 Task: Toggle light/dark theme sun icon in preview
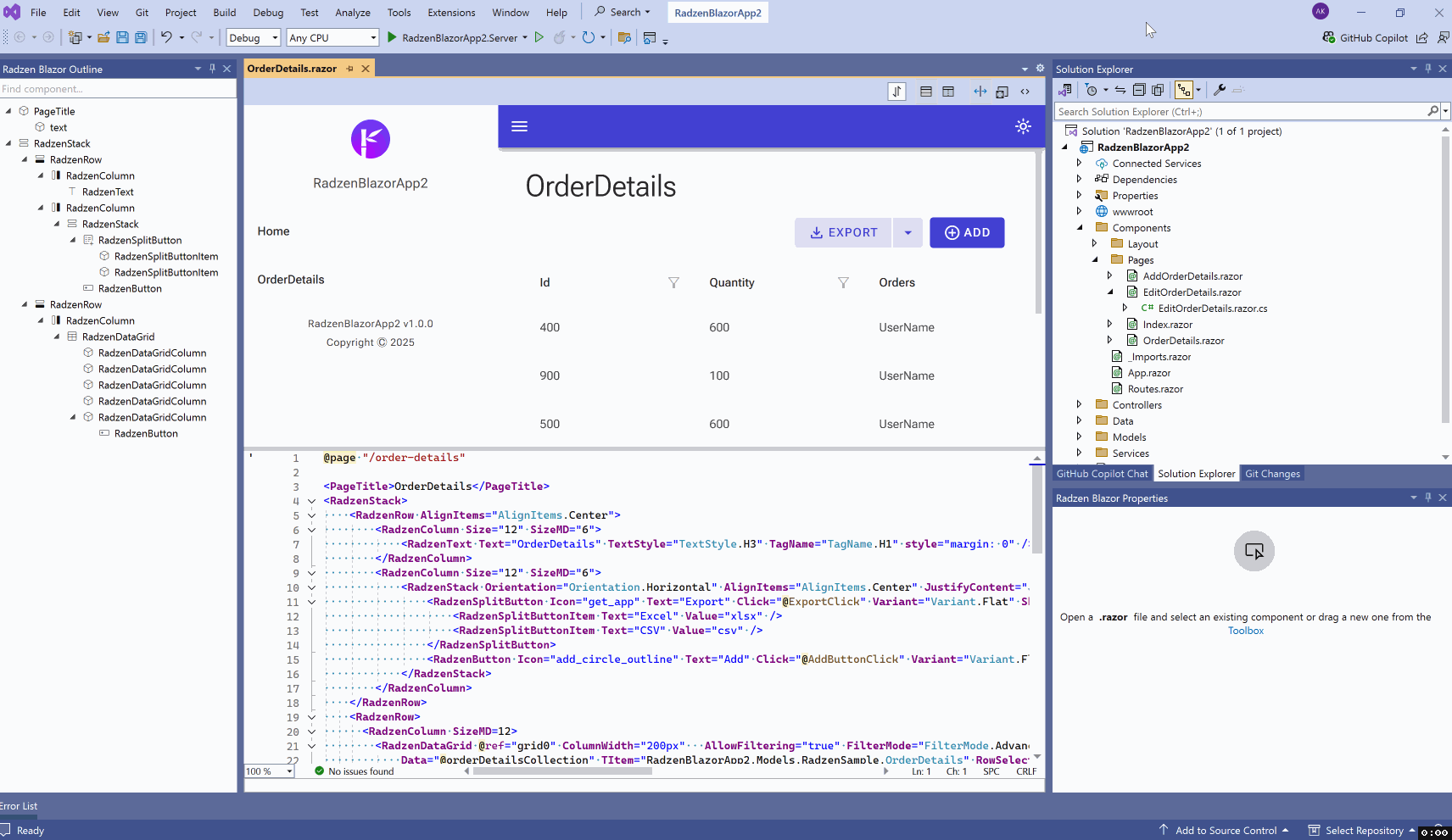click(x=1023, y=126)
